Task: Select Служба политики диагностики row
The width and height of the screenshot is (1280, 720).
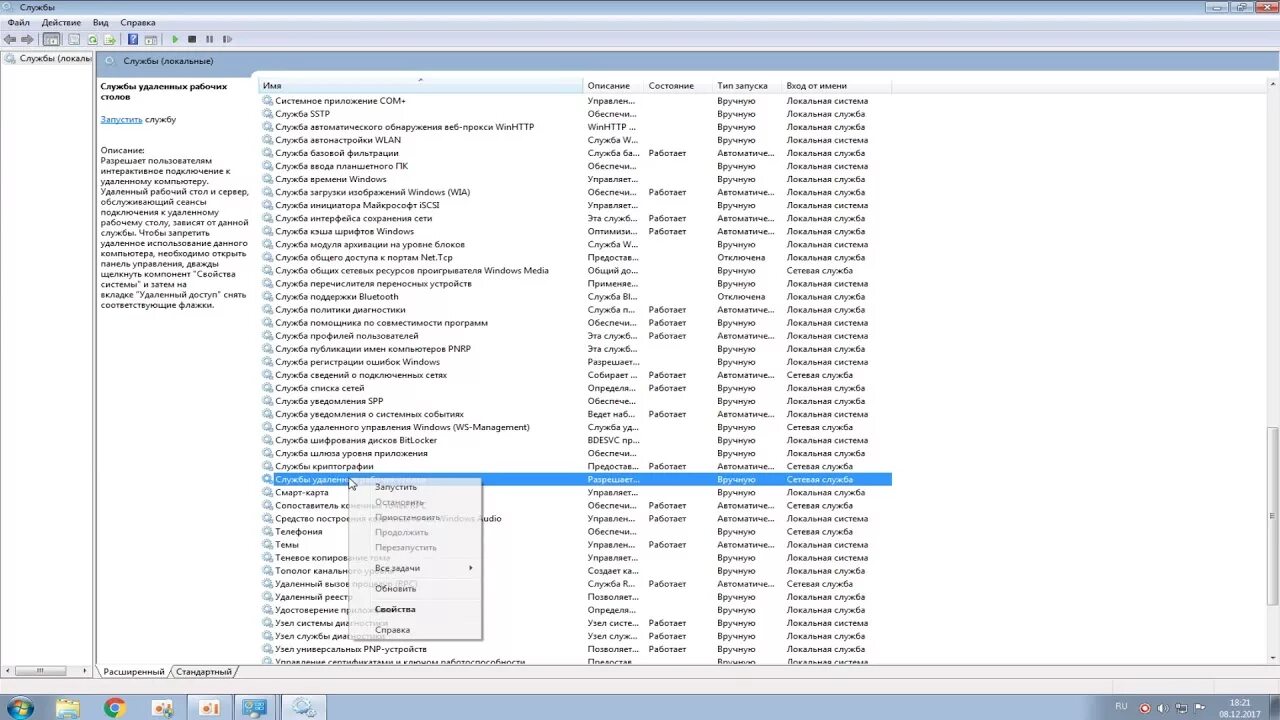Action: [x=576, y=310]
